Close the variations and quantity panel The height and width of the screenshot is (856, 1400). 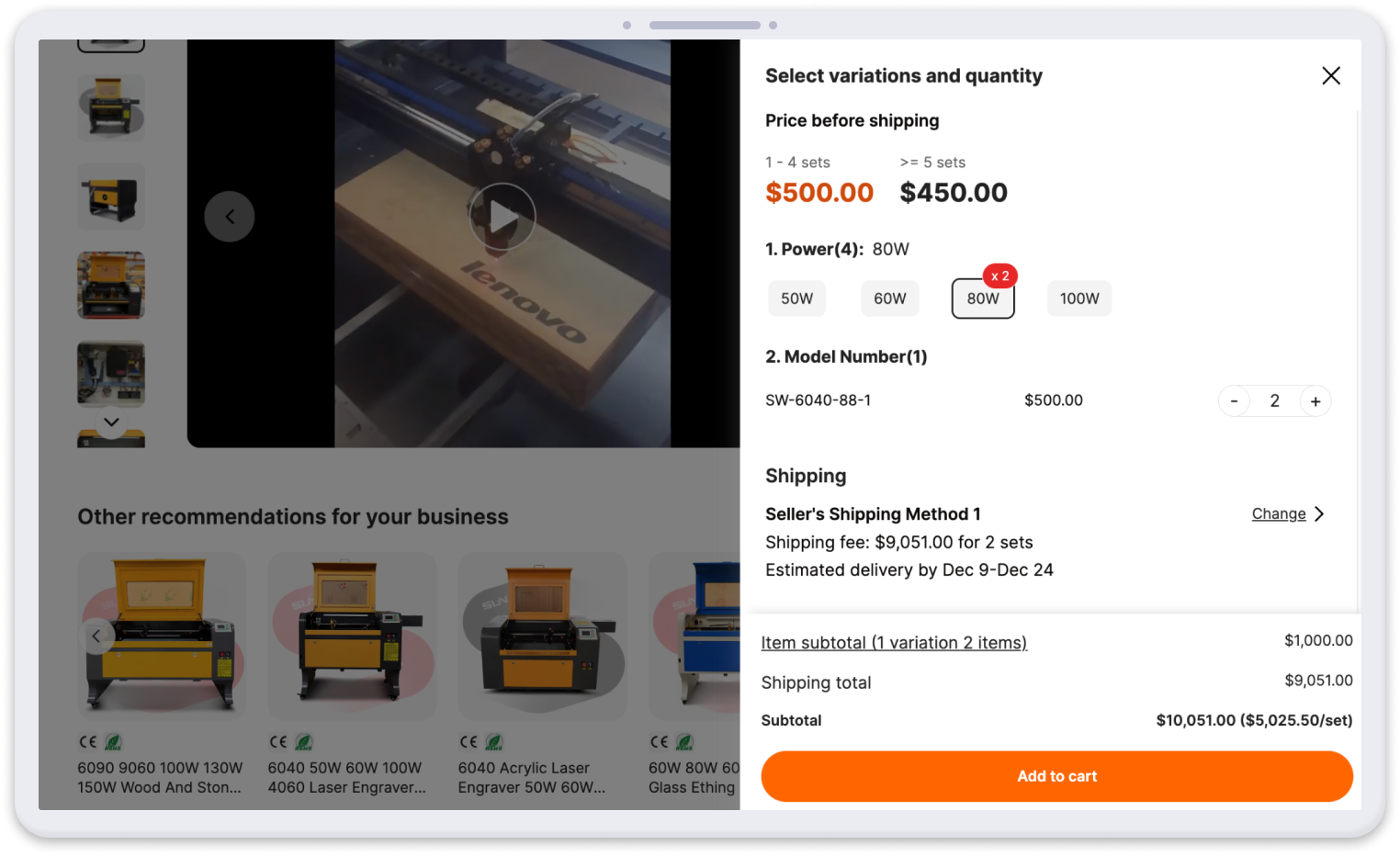pos(1330,75)
